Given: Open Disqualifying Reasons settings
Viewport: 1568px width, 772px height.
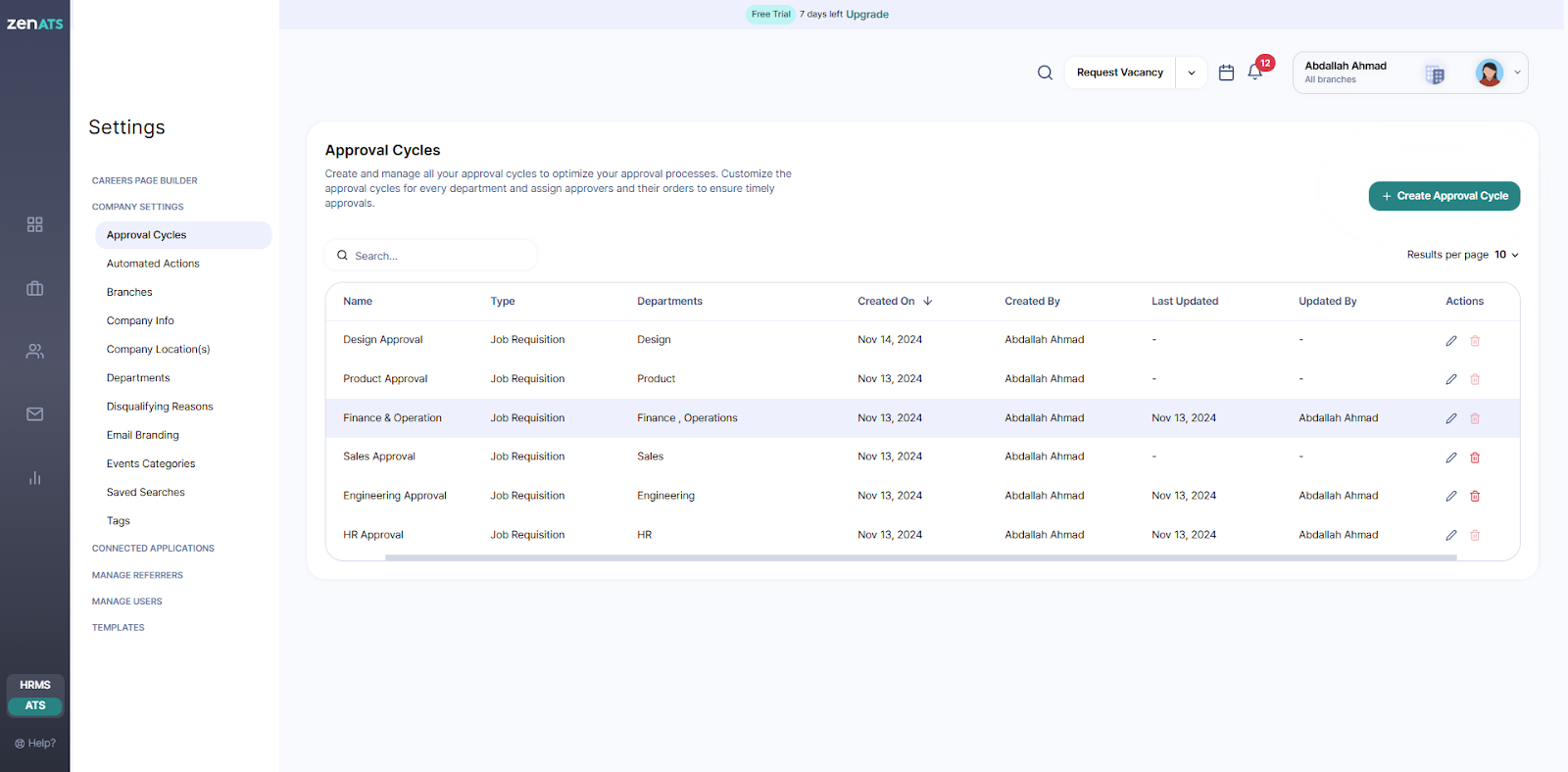Looking at the screenshot, I should 160,407.
